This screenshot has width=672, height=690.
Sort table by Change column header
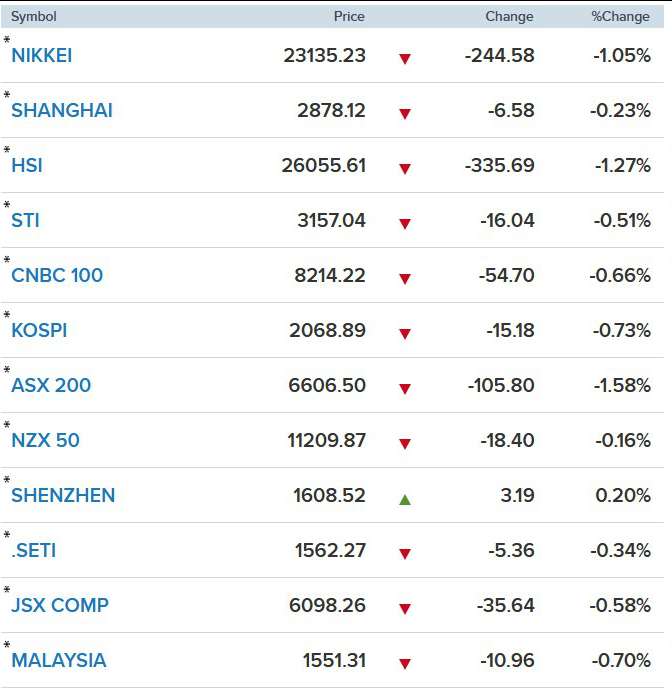click(509, 17)
